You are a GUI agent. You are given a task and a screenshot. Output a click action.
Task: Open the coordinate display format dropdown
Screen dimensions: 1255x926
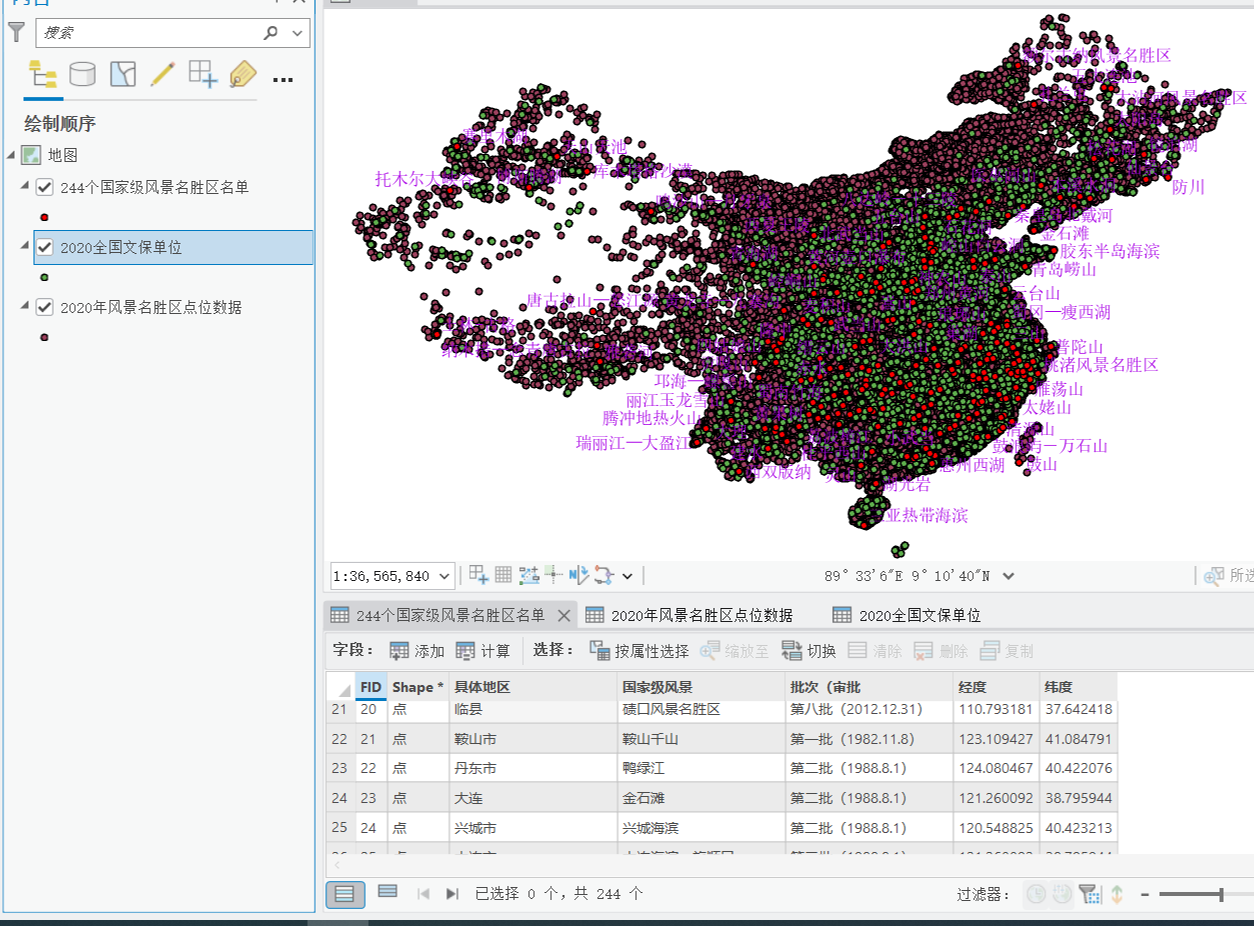1008,576
